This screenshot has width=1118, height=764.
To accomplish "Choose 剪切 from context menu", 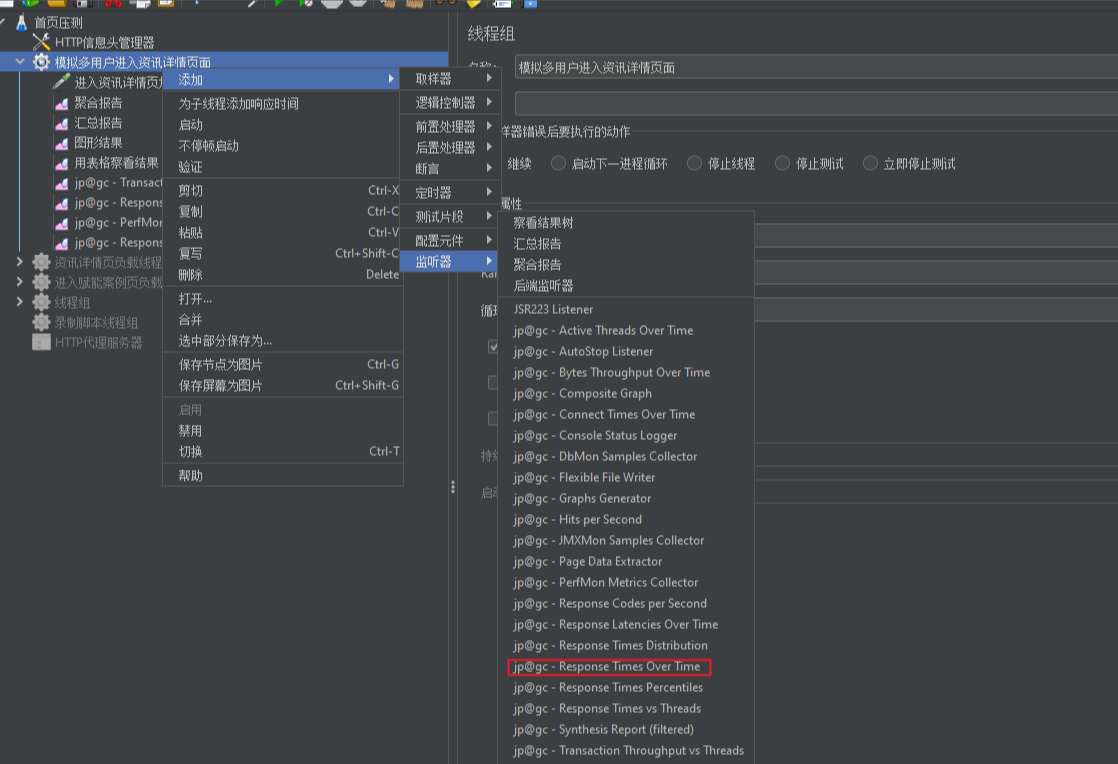I will pyautogui.click(x=283, y=191).
